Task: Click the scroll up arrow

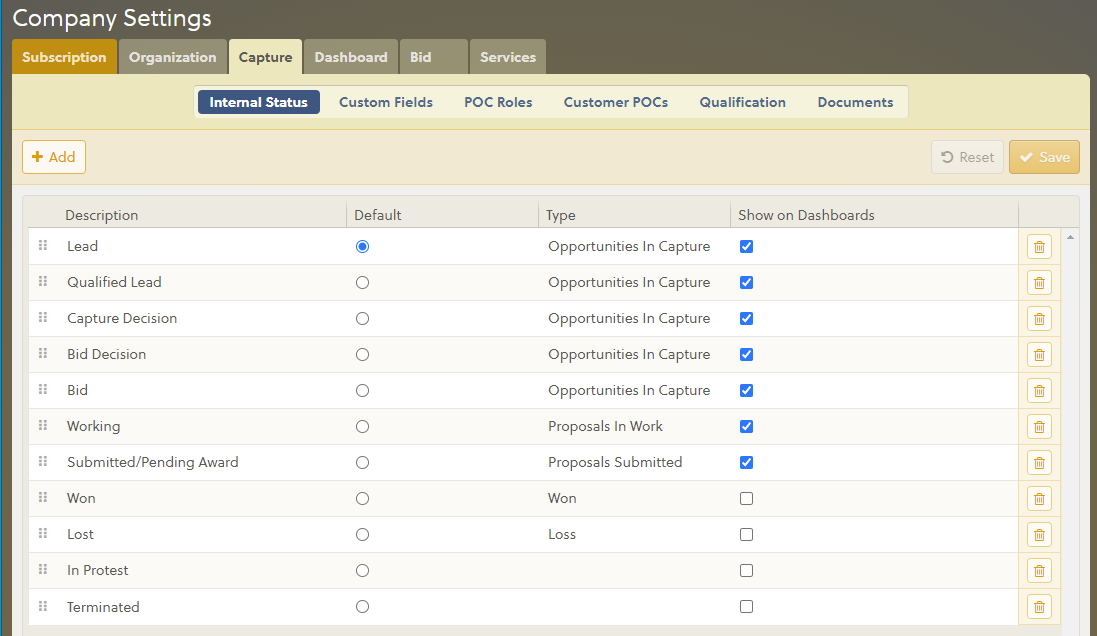Action: point(1071,237)
